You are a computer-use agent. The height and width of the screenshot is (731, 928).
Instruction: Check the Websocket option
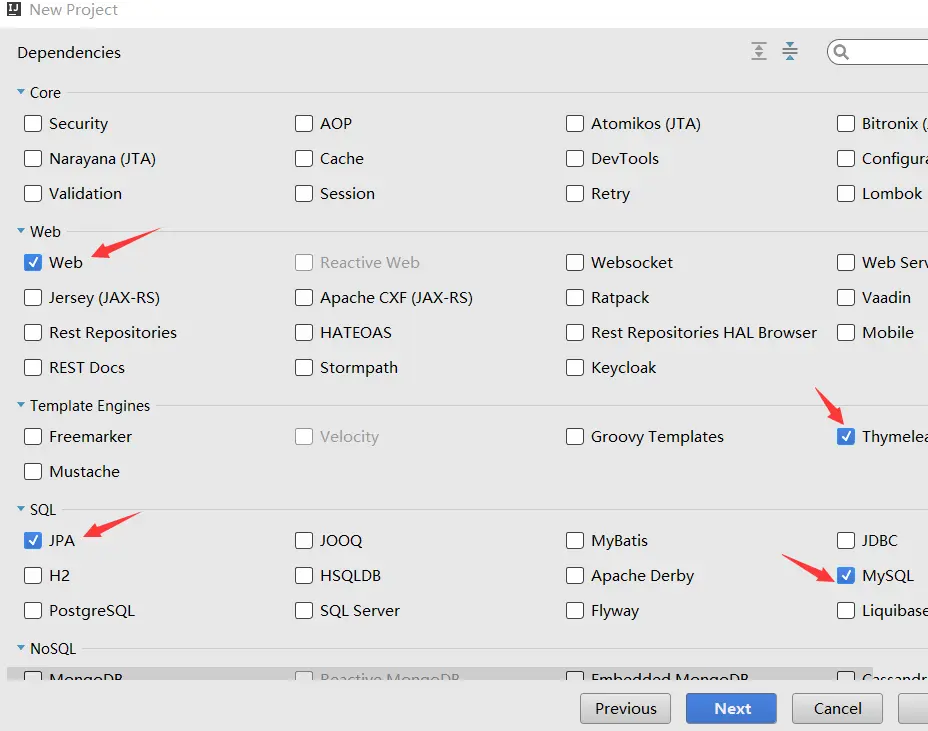point(575,262)
